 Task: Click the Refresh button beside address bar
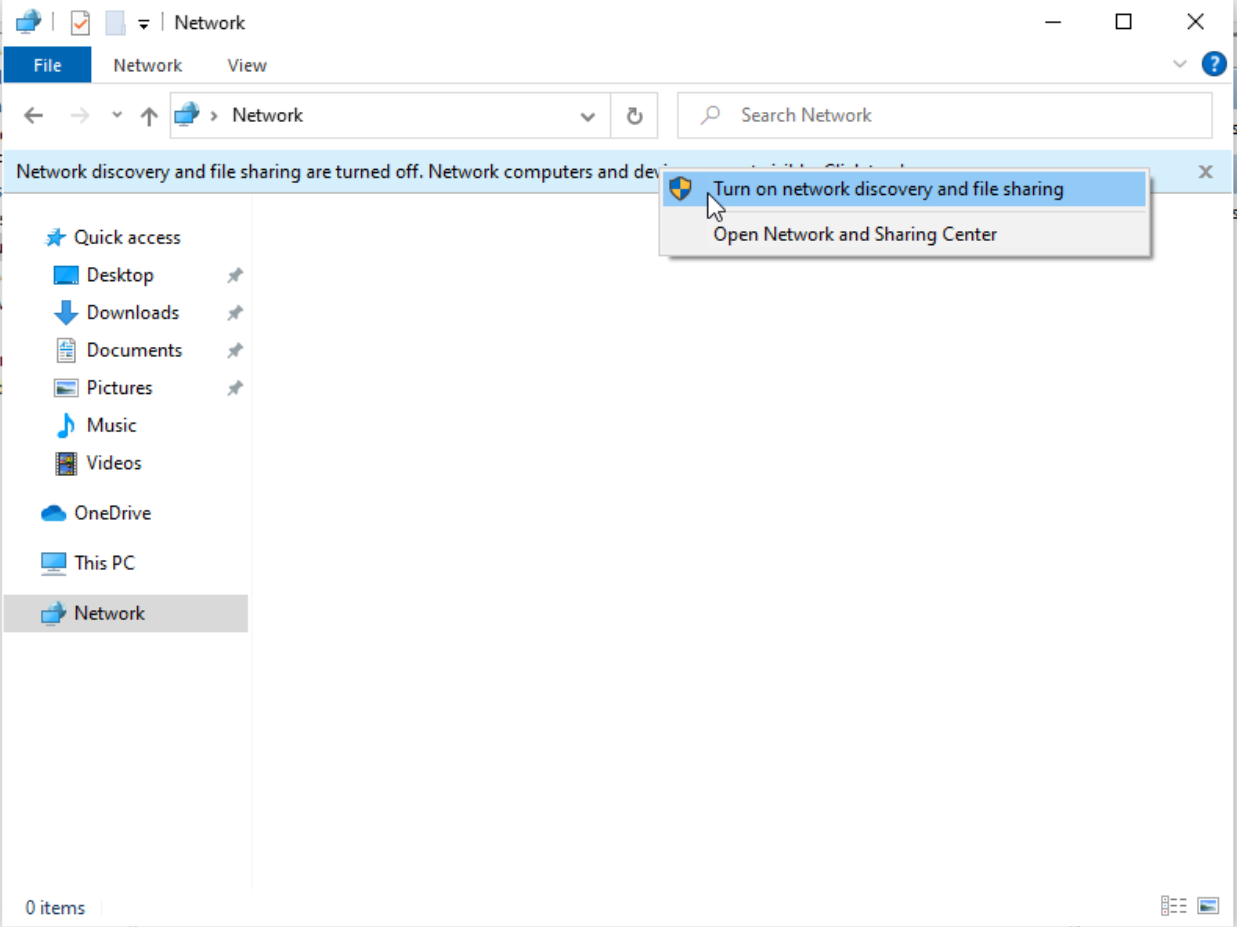click(x=634, y=116)
